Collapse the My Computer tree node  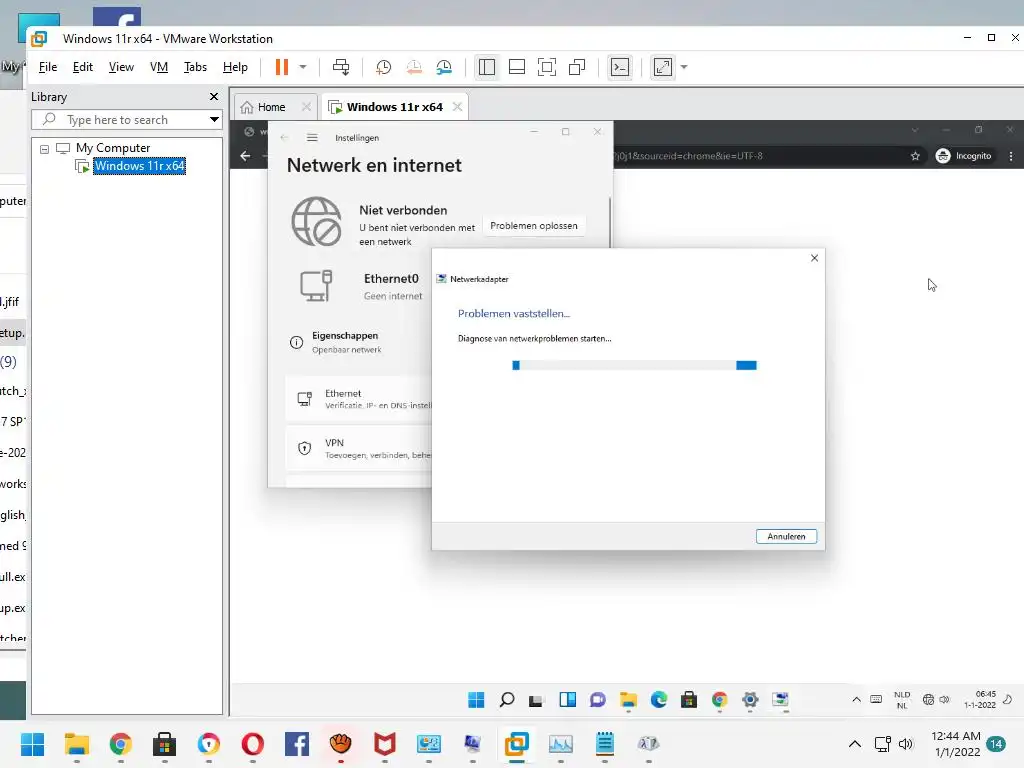pyautogui.click(x=44, y=149)
